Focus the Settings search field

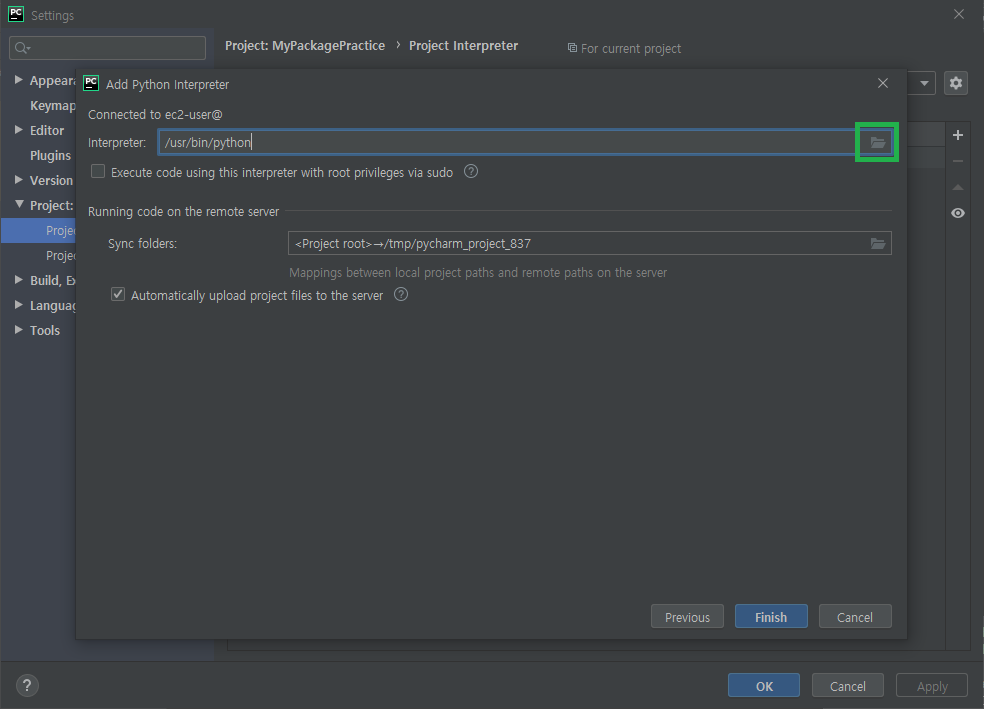(x=107, y=48)
